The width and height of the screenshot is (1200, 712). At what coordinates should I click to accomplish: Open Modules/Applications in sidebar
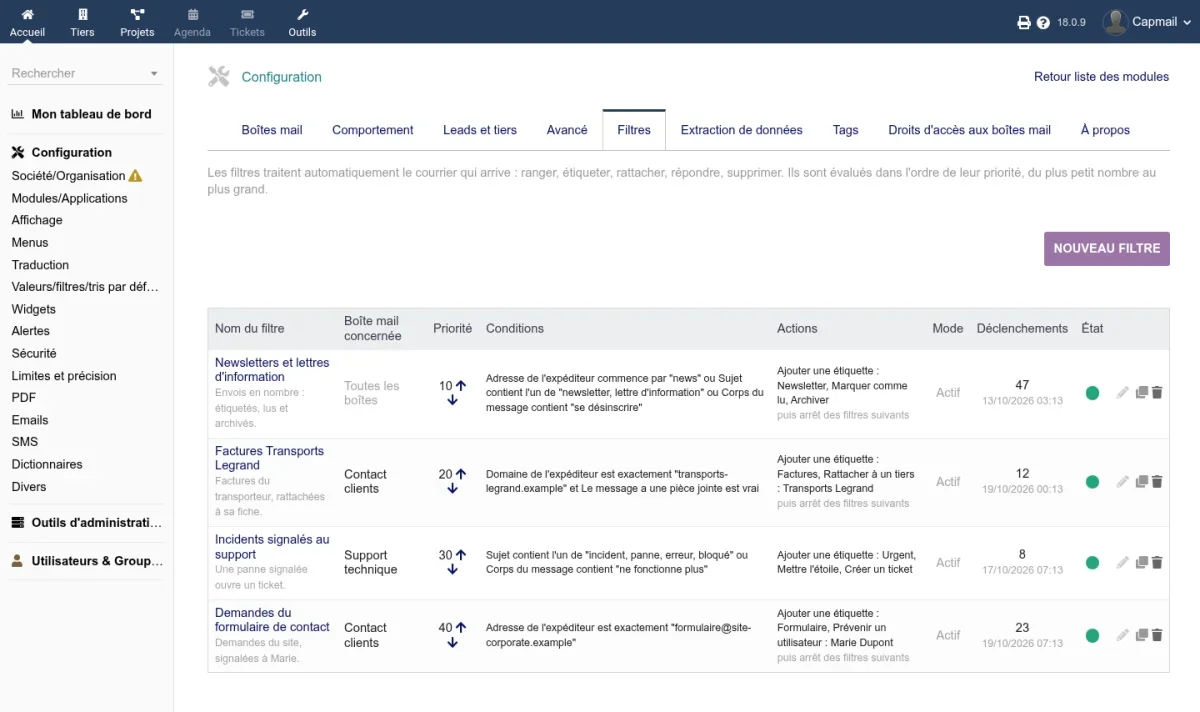click(70, 198)
